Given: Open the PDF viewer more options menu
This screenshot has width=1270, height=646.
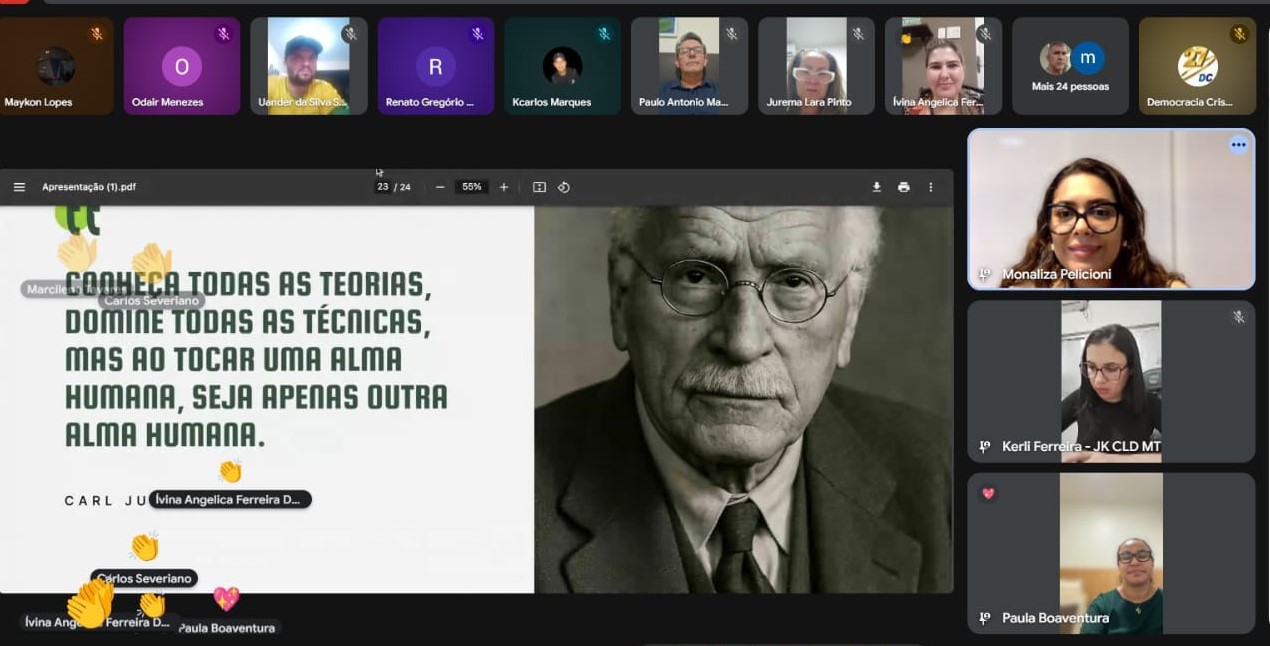Looking at the screenshot, I should [931, 187].
